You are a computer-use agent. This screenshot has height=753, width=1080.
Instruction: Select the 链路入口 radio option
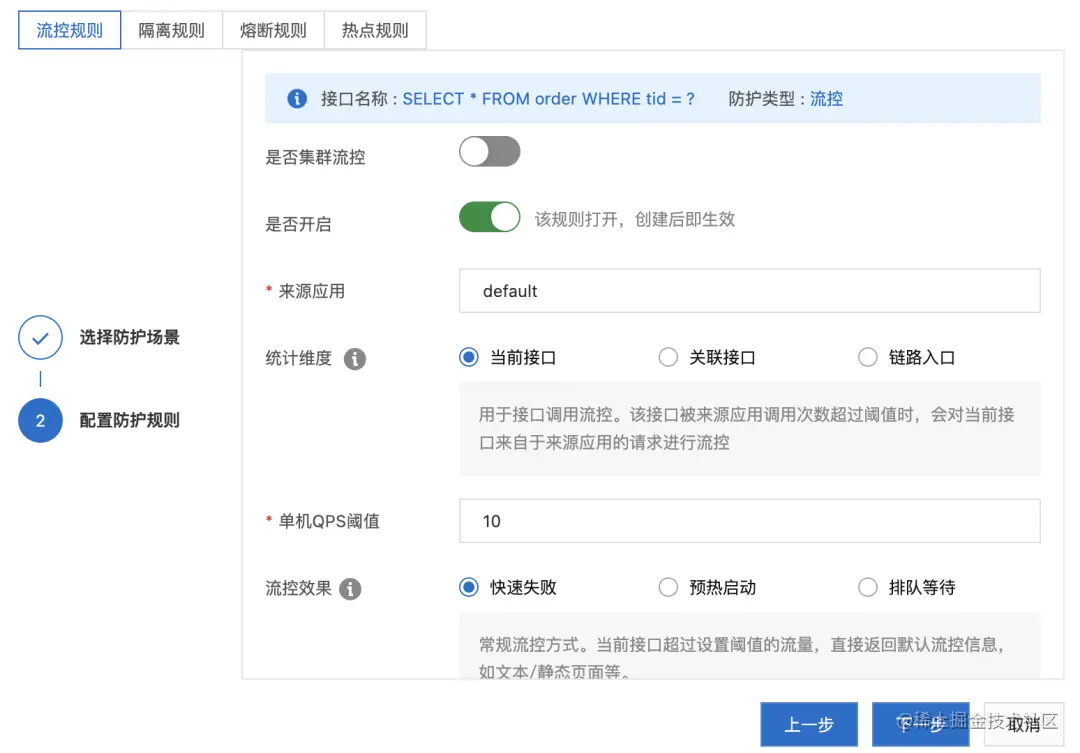[x=868, y=357]
